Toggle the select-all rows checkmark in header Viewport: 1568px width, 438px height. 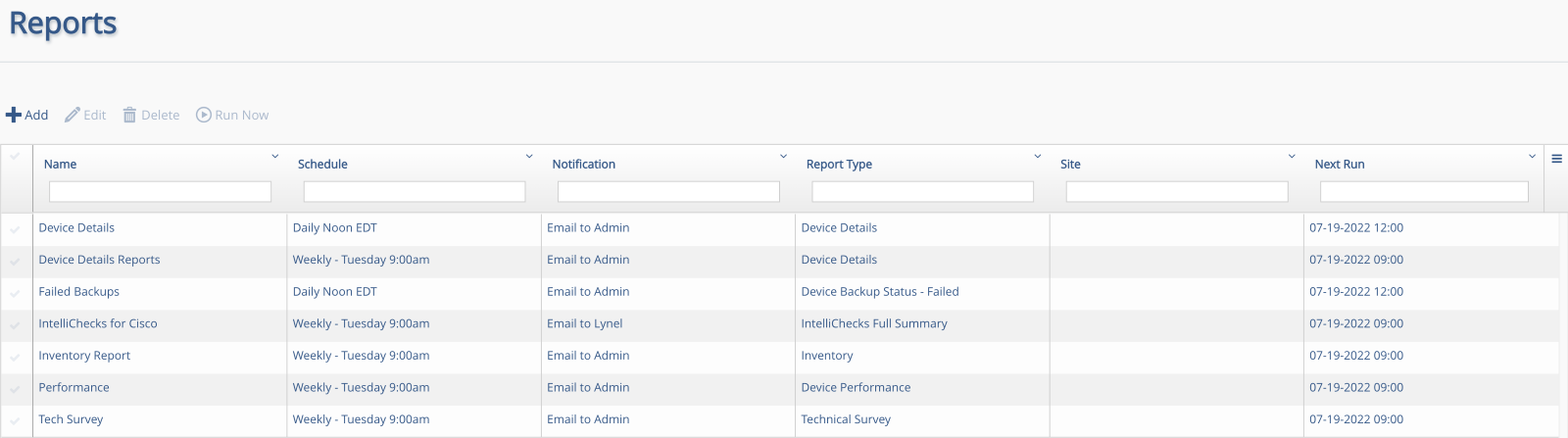(x=15, y=157)
